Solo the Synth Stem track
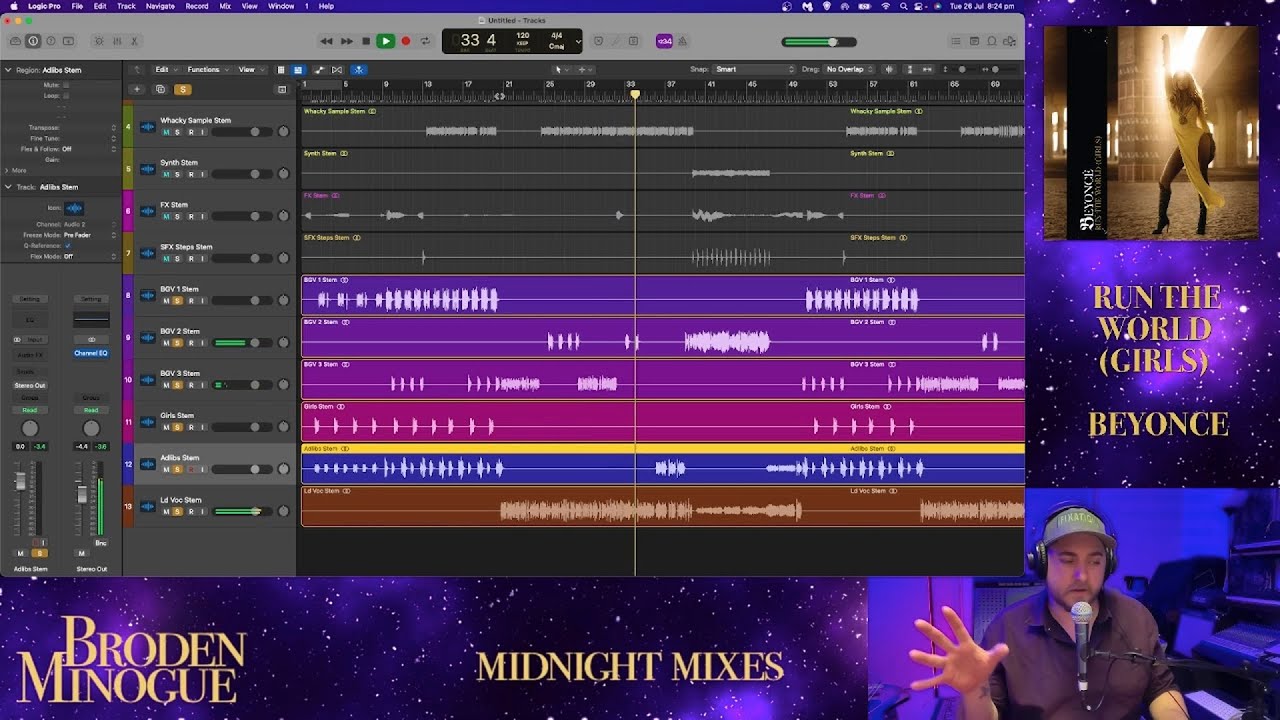 coord(178,174)
